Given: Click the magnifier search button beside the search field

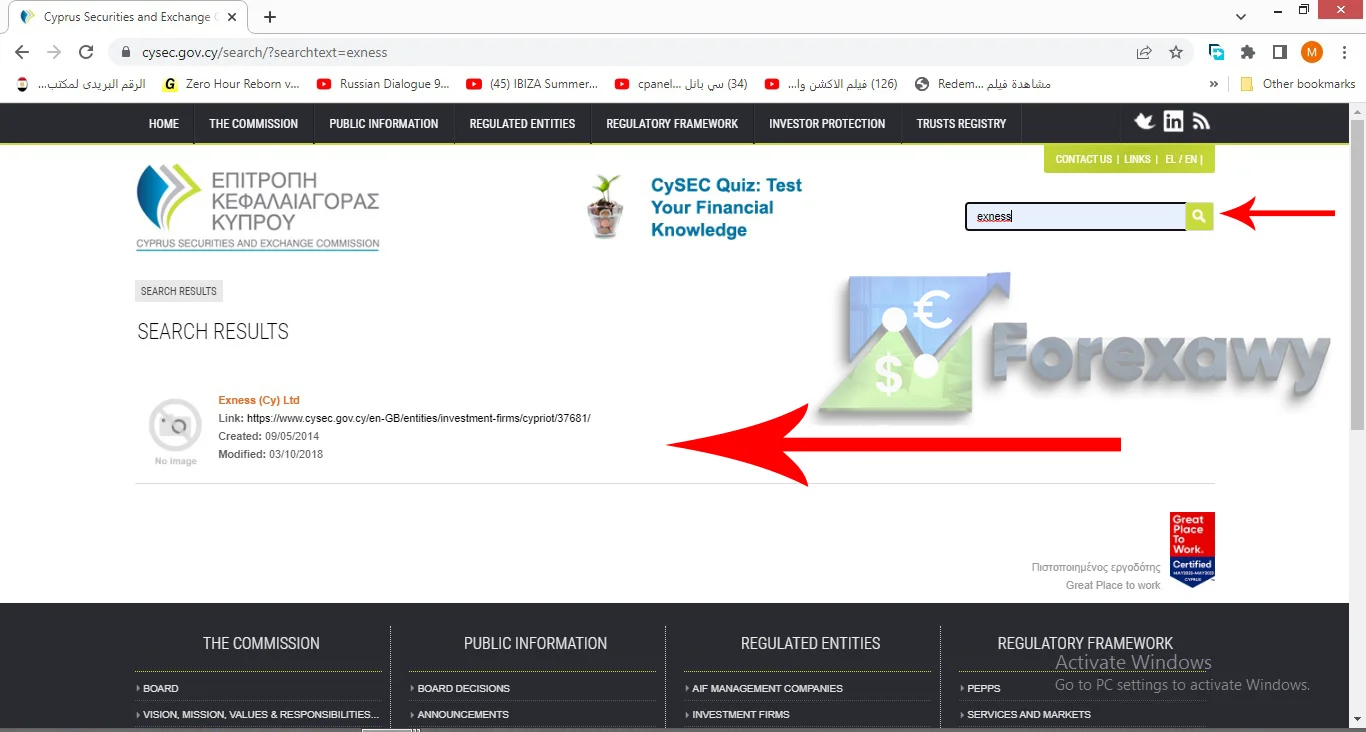Looking at the screenshot, I should (1199, 216).
